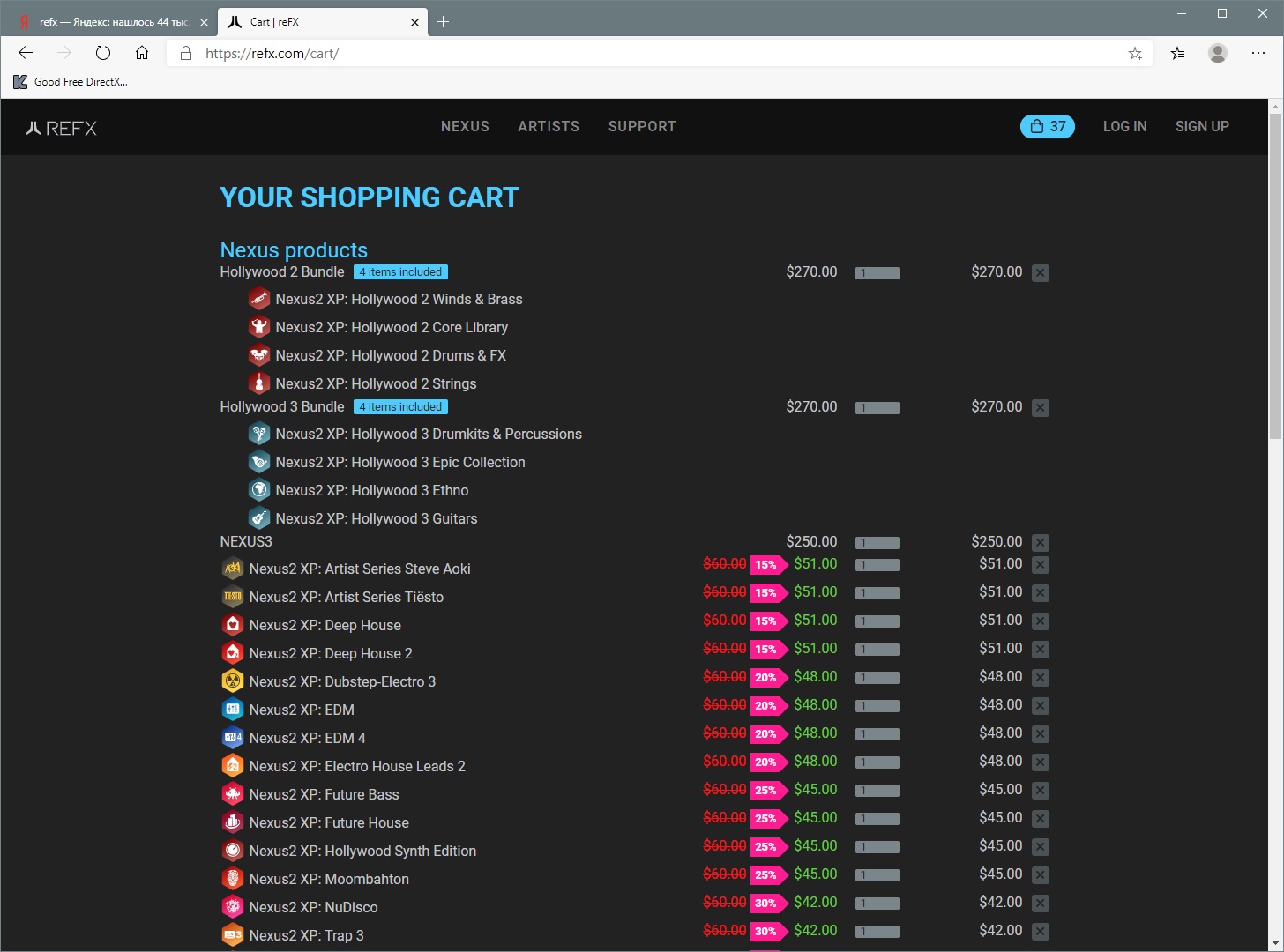
Task: Open the SUPPORT menu item
Action: 642,126
